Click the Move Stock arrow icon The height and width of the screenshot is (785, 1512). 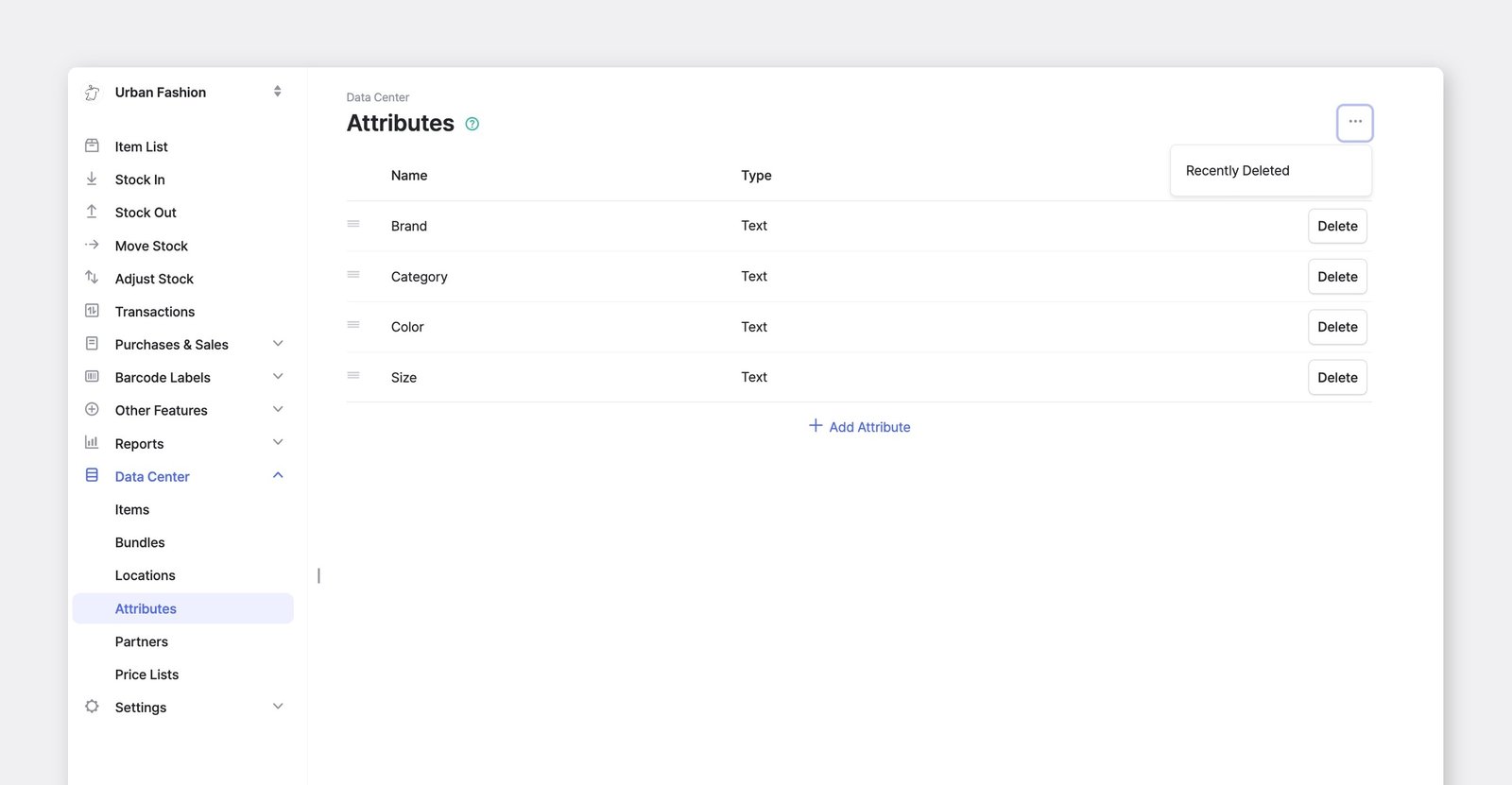click(x=92, y=245)
